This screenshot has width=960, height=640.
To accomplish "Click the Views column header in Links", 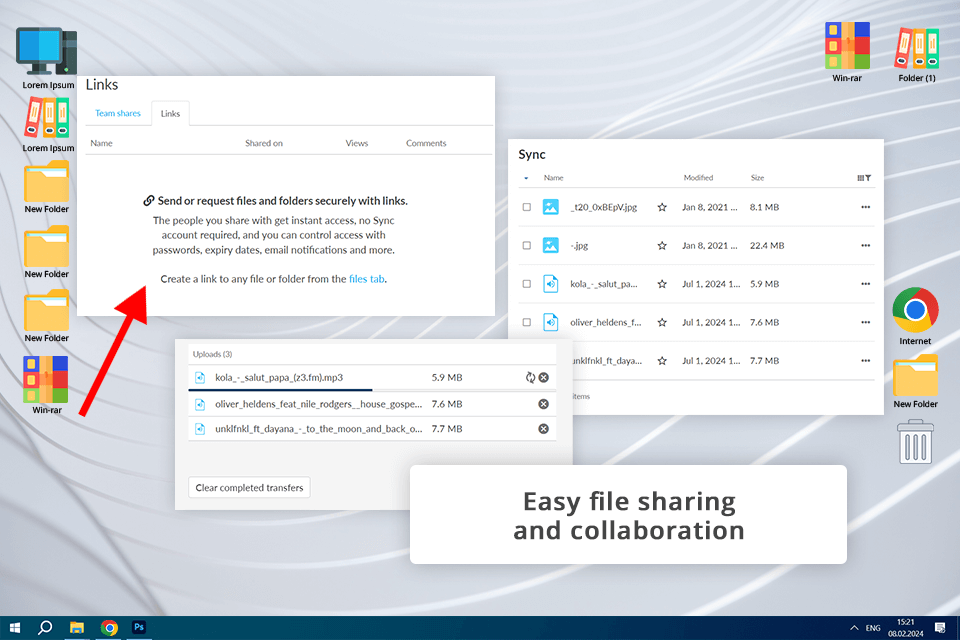I will [x=356, y=143].
